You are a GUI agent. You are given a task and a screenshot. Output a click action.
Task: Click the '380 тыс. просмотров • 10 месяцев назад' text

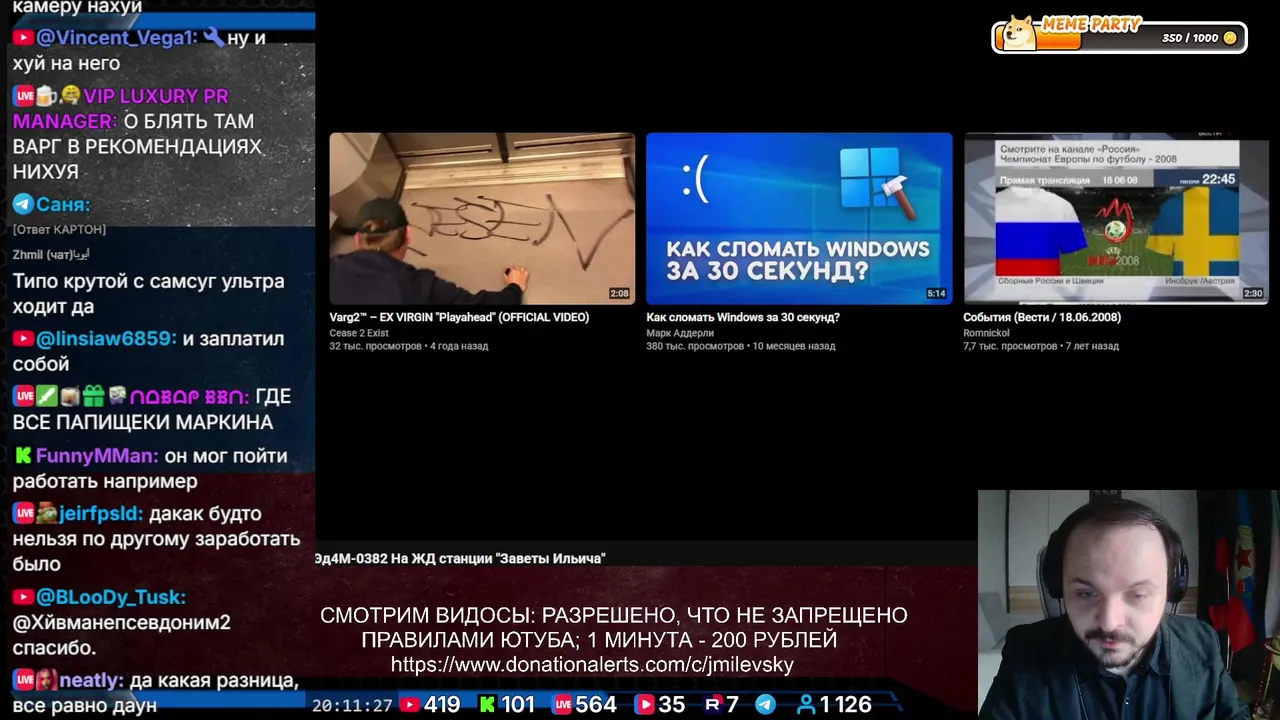741,346
